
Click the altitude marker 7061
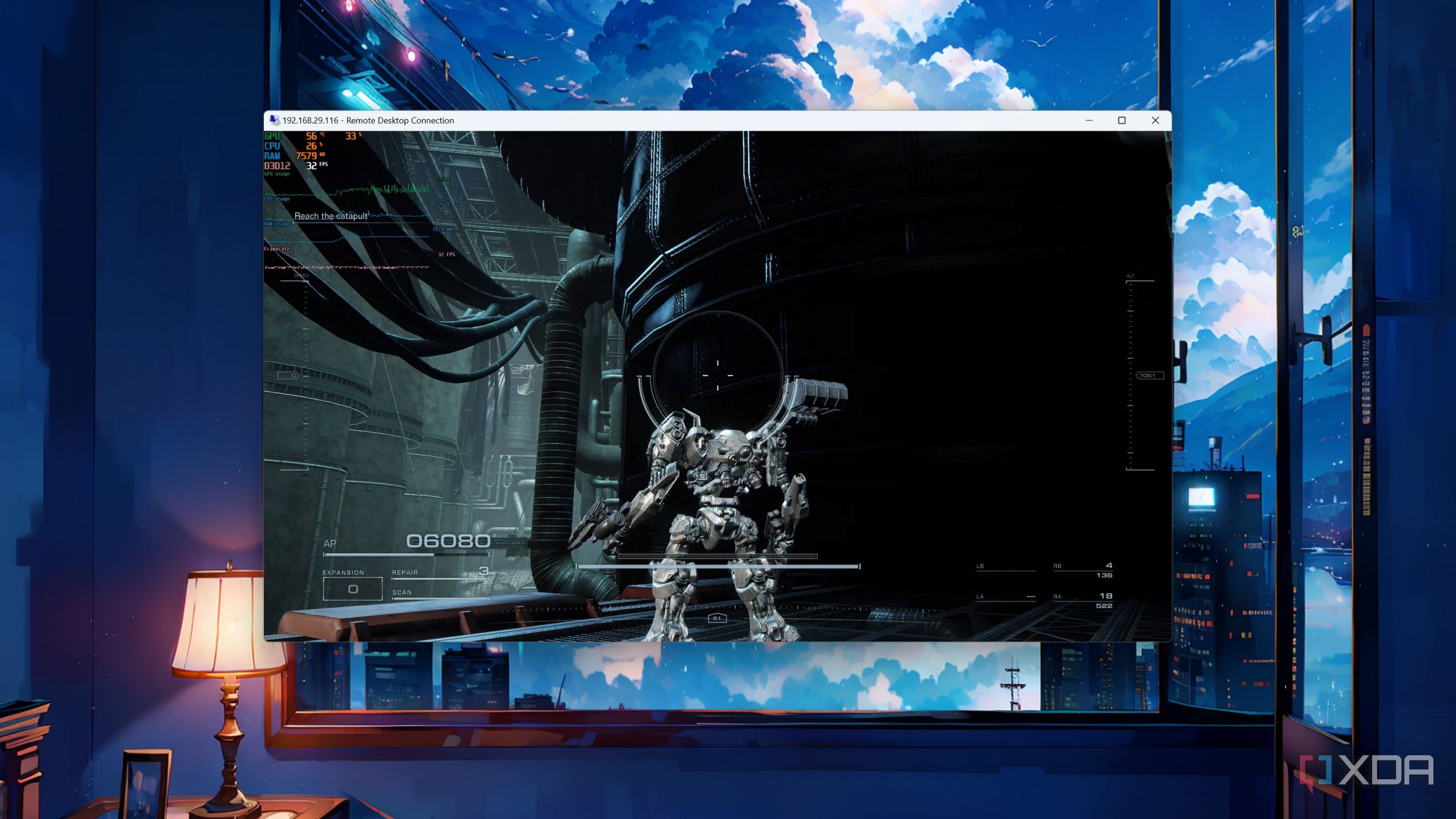1149,376
